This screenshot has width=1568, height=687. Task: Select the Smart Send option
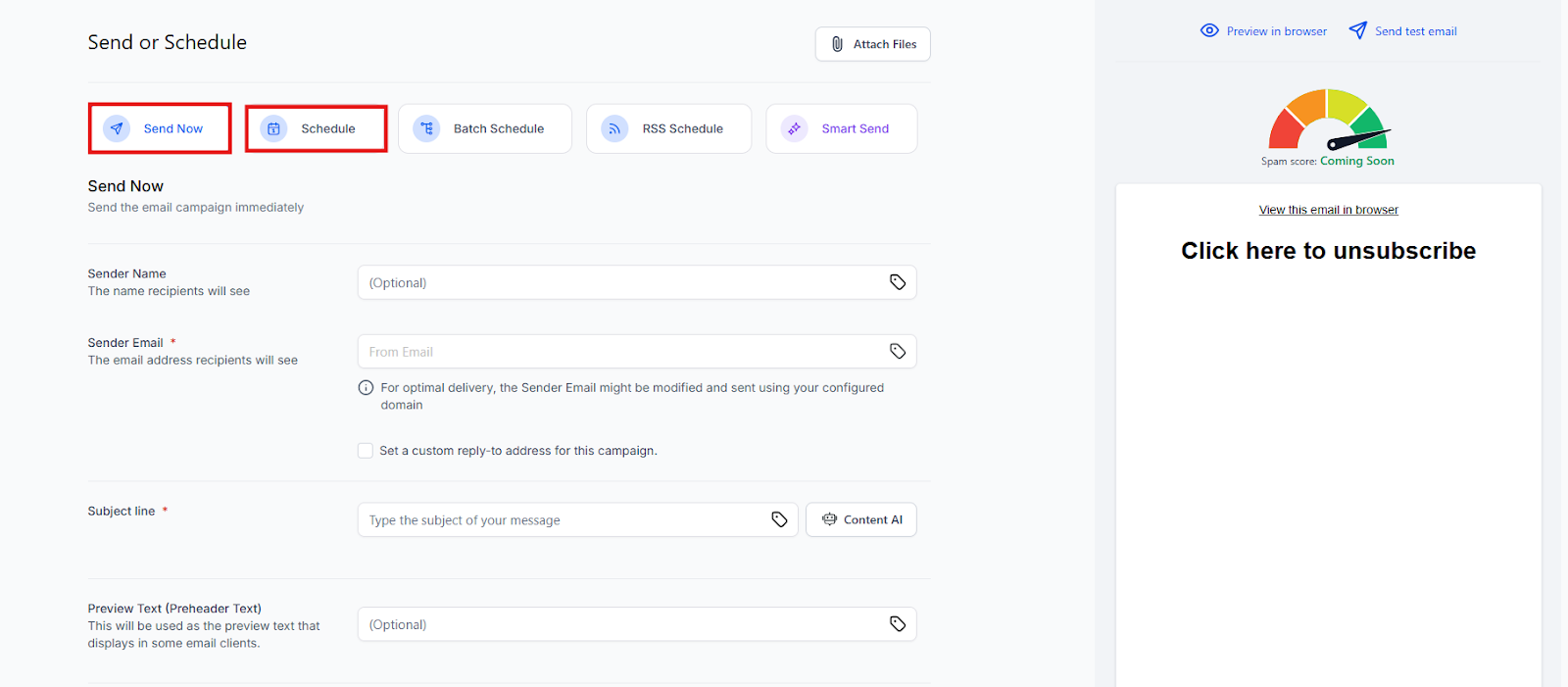pos(841,128)
